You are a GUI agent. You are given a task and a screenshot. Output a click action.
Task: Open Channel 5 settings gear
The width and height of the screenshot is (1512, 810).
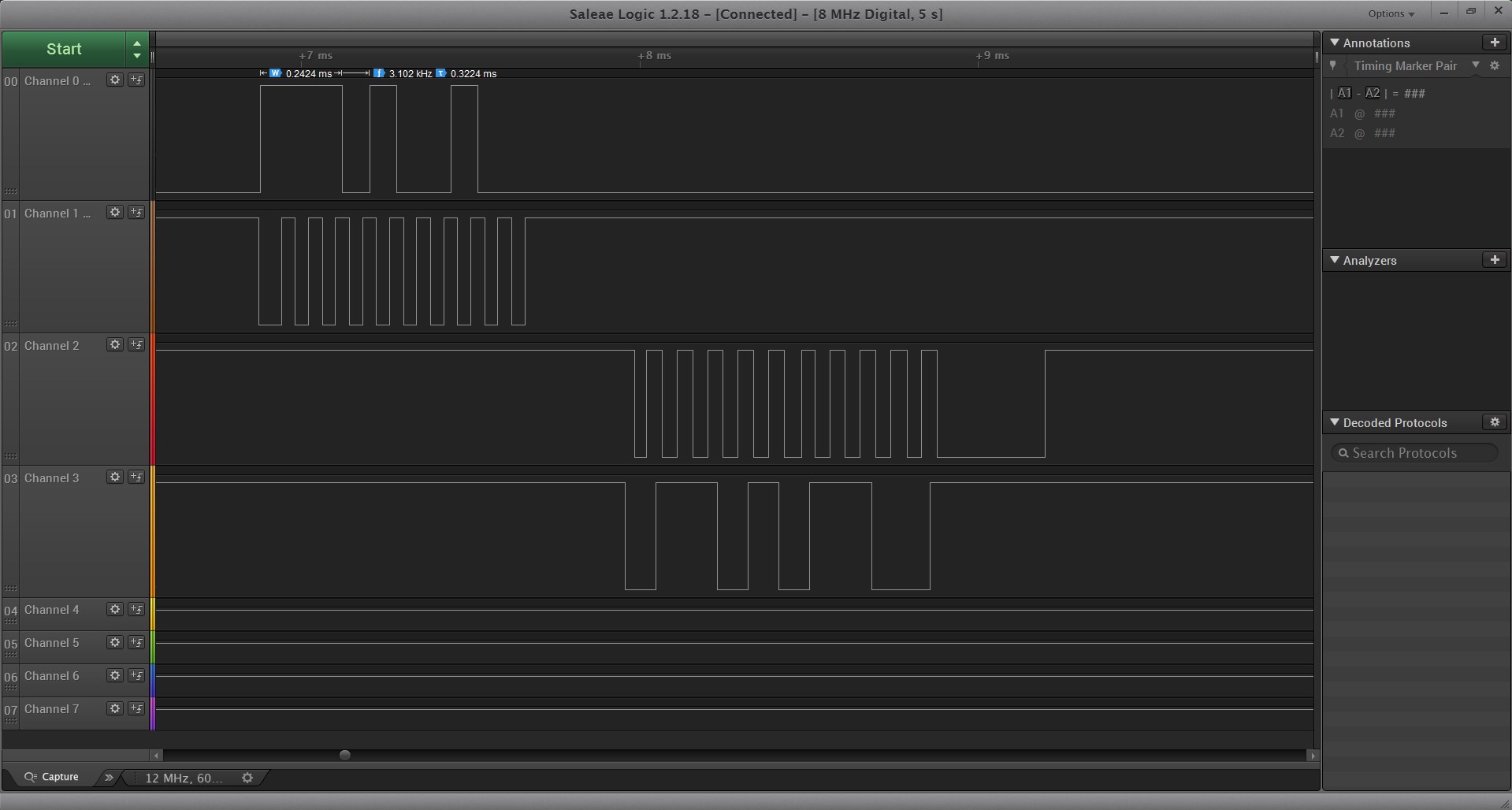click(115, 642)
